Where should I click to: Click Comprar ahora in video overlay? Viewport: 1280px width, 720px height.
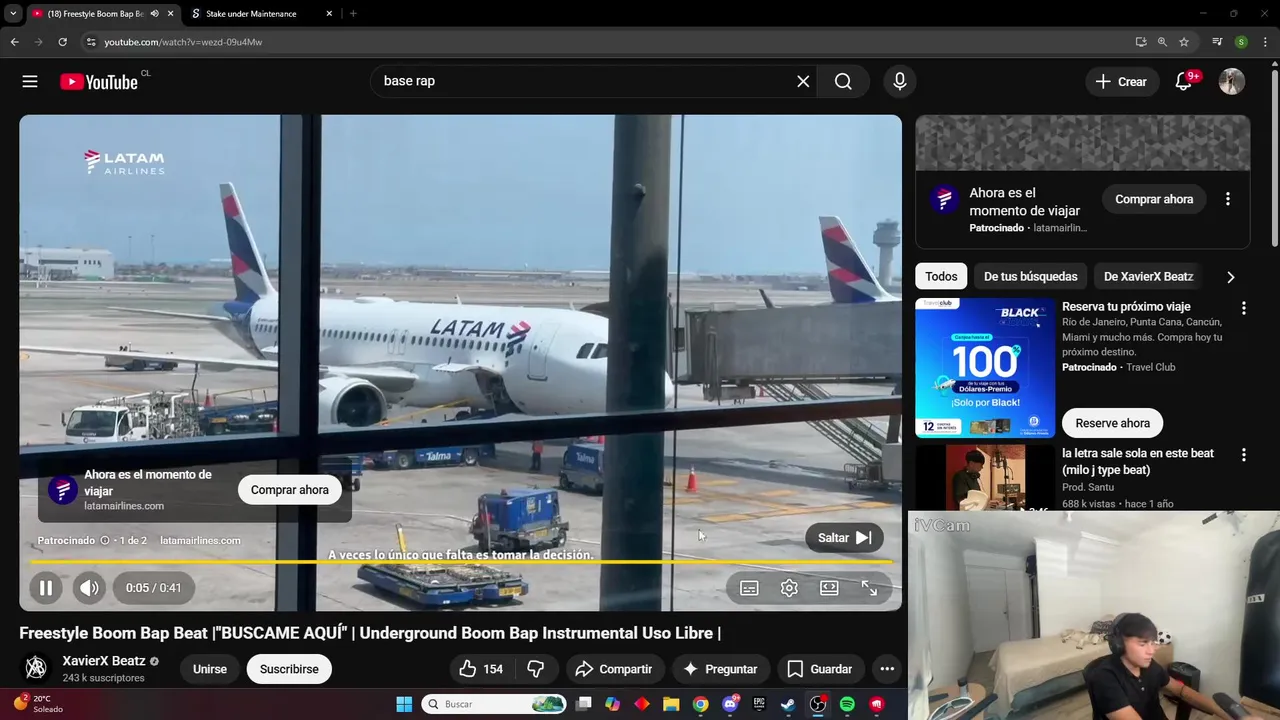(290, 490)
